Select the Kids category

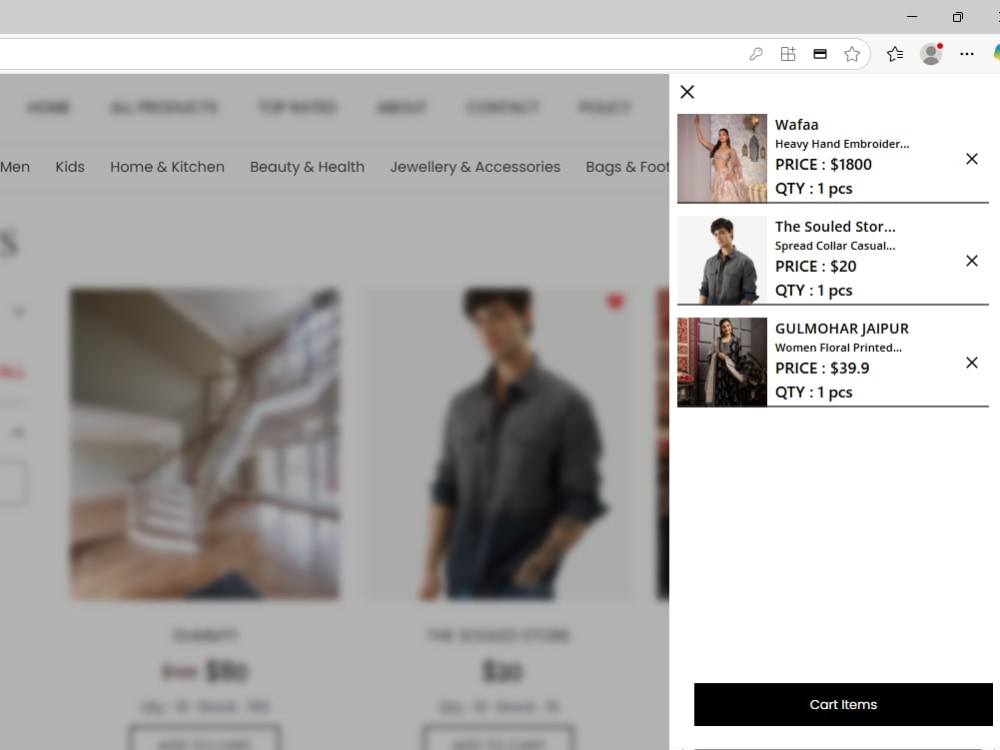click(70, 167)
